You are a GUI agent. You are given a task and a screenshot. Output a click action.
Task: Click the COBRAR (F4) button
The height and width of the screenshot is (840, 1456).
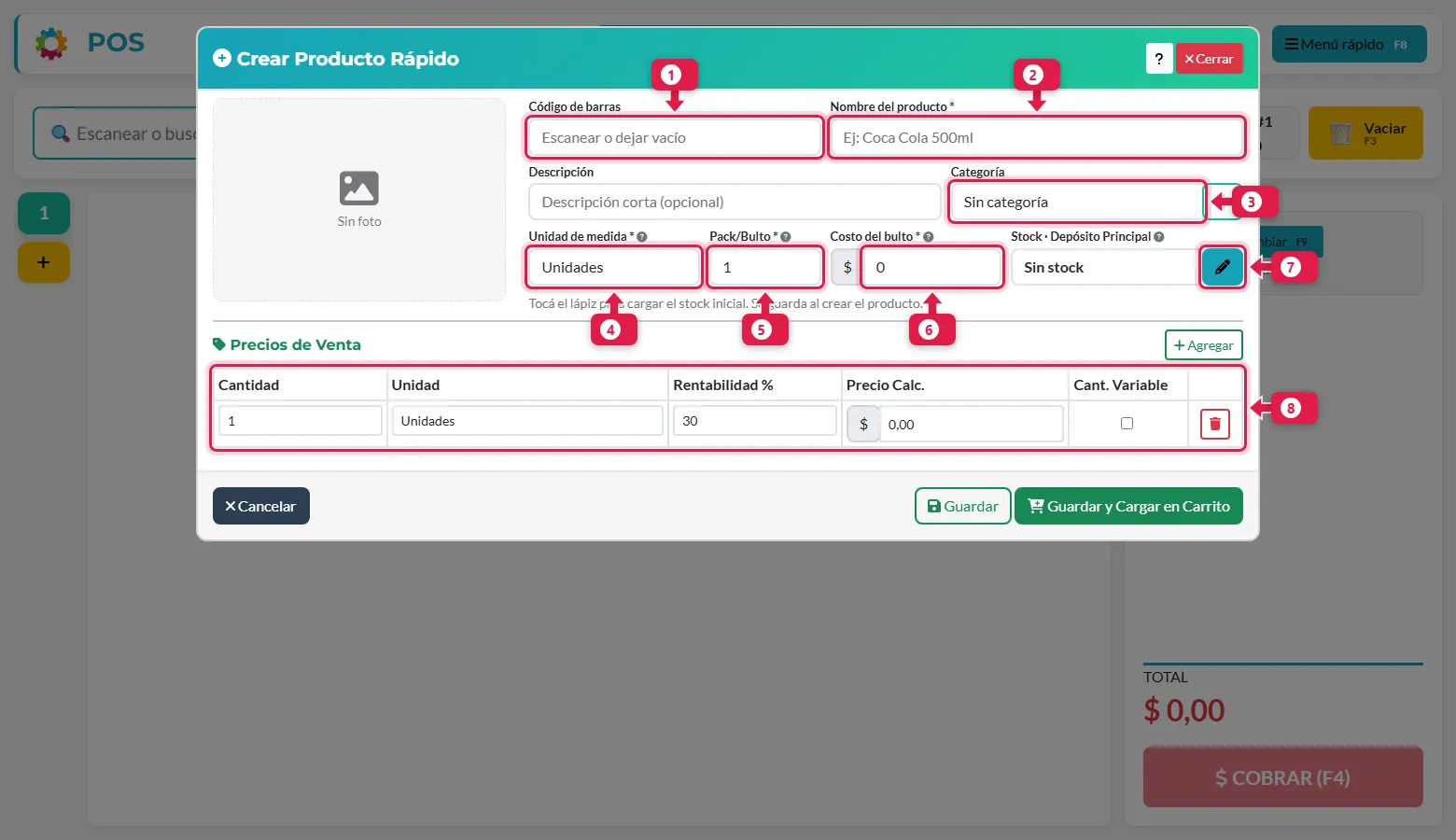[1282, 777]
